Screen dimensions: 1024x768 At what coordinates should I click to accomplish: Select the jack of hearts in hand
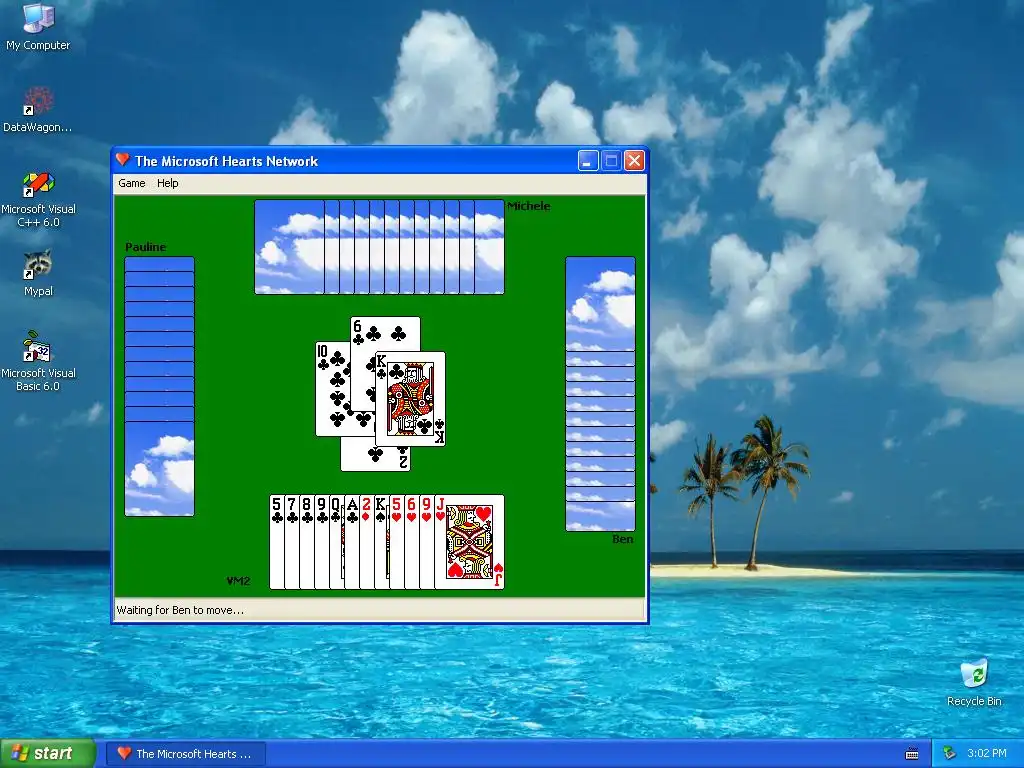(470, 542)
